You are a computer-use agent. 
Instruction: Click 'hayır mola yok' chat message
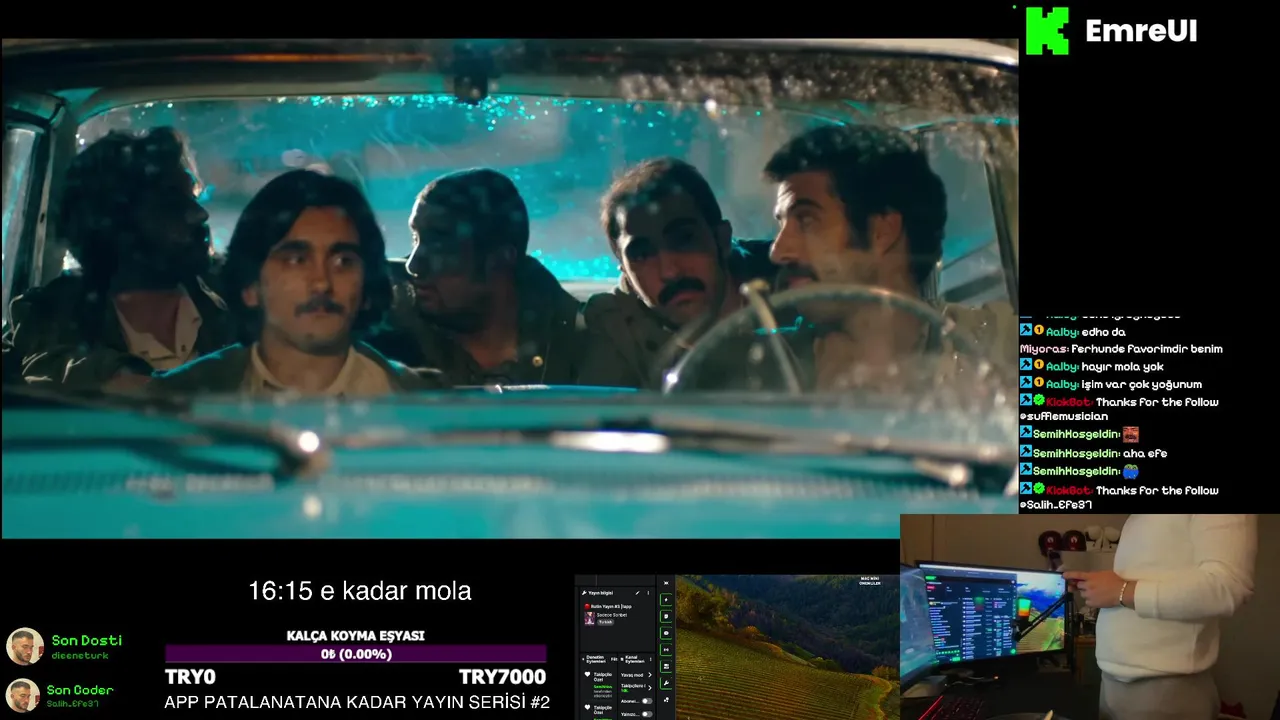click(x=1122, y=367)
